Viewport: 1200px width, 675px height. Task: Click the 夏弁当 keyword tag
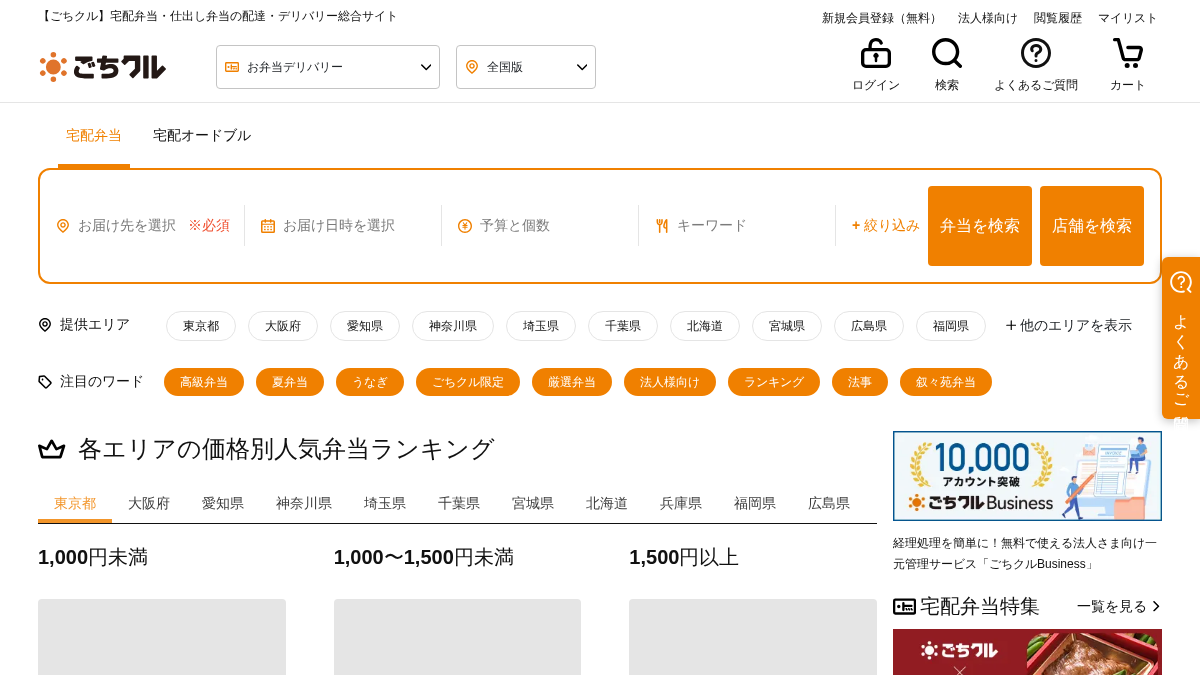click(290, 382)
